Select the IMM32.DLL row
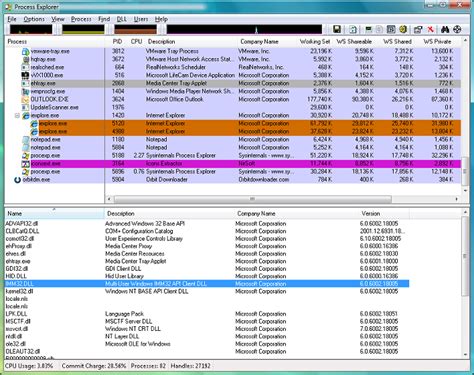 click(207, 284)
